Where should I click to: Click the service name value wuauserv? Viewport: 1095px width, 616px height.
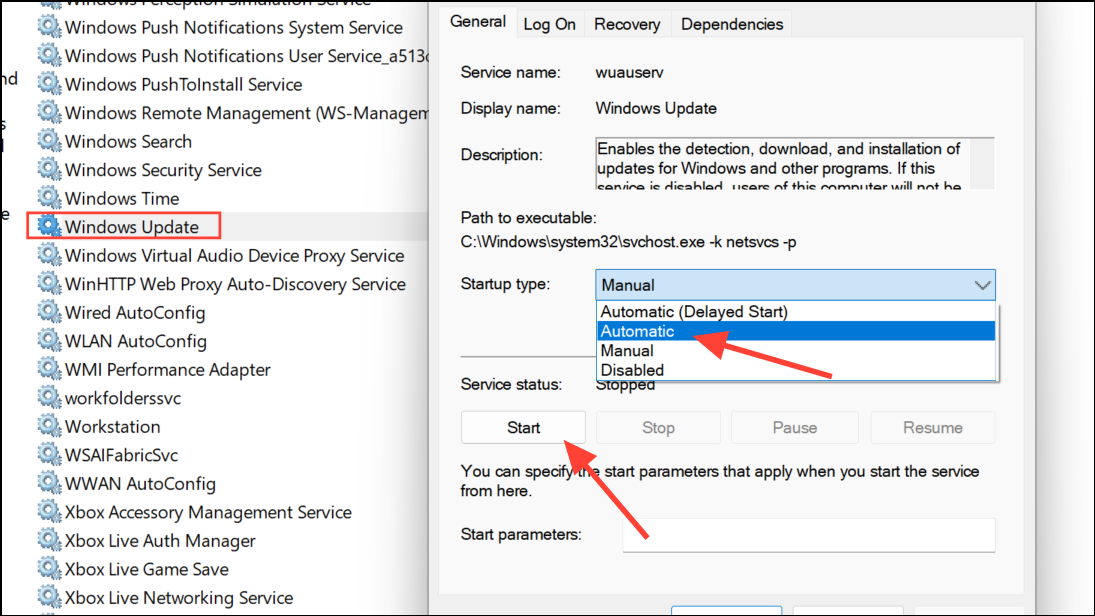(x=629, y=73)
